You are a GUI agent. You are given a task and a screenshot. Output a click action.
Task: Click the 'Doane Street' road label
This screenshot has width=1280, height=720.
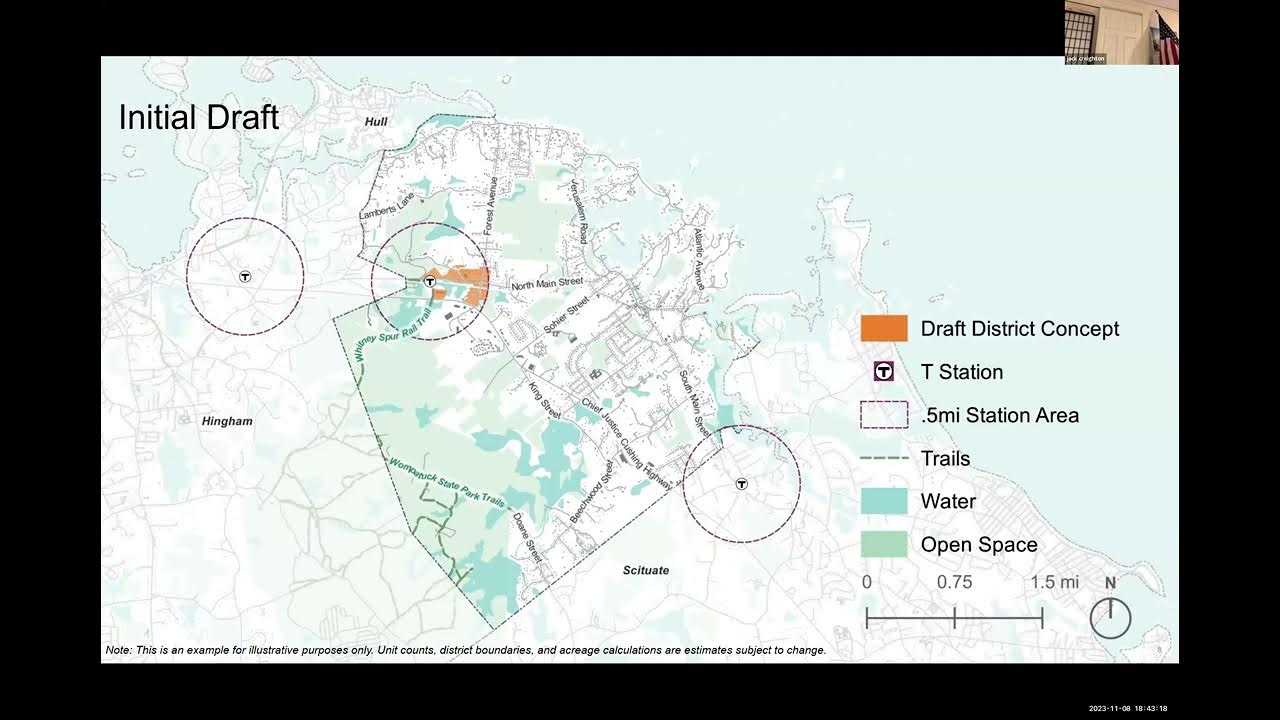point(528,537)
